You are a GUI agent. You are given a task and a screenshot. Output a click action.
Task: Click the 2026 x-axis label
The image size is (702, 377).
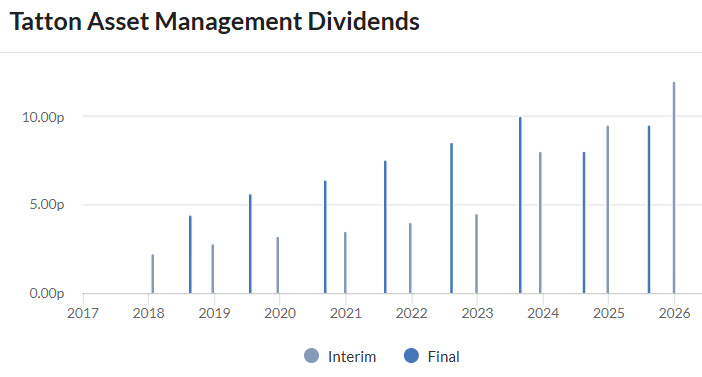[x=674, y=313]
